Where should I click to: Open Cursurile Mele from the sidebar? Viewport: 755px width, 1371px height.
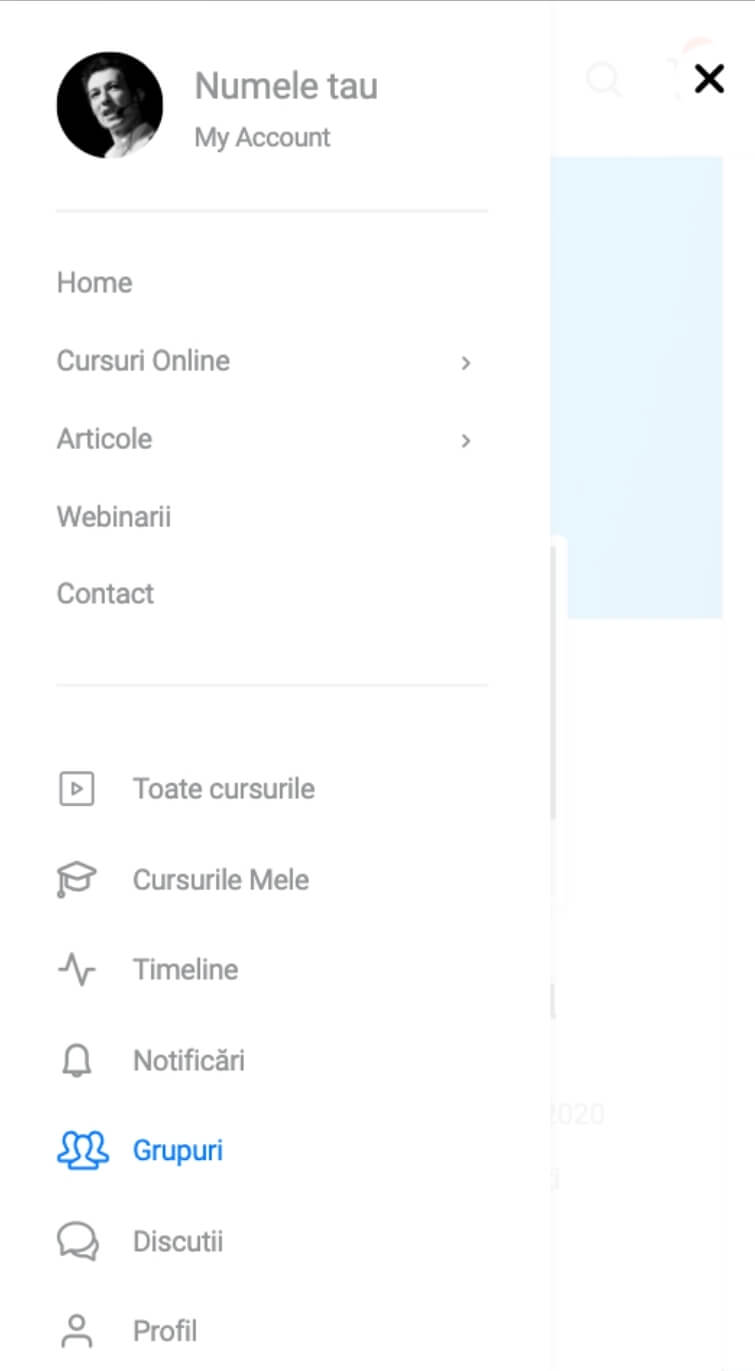point(221,879)
